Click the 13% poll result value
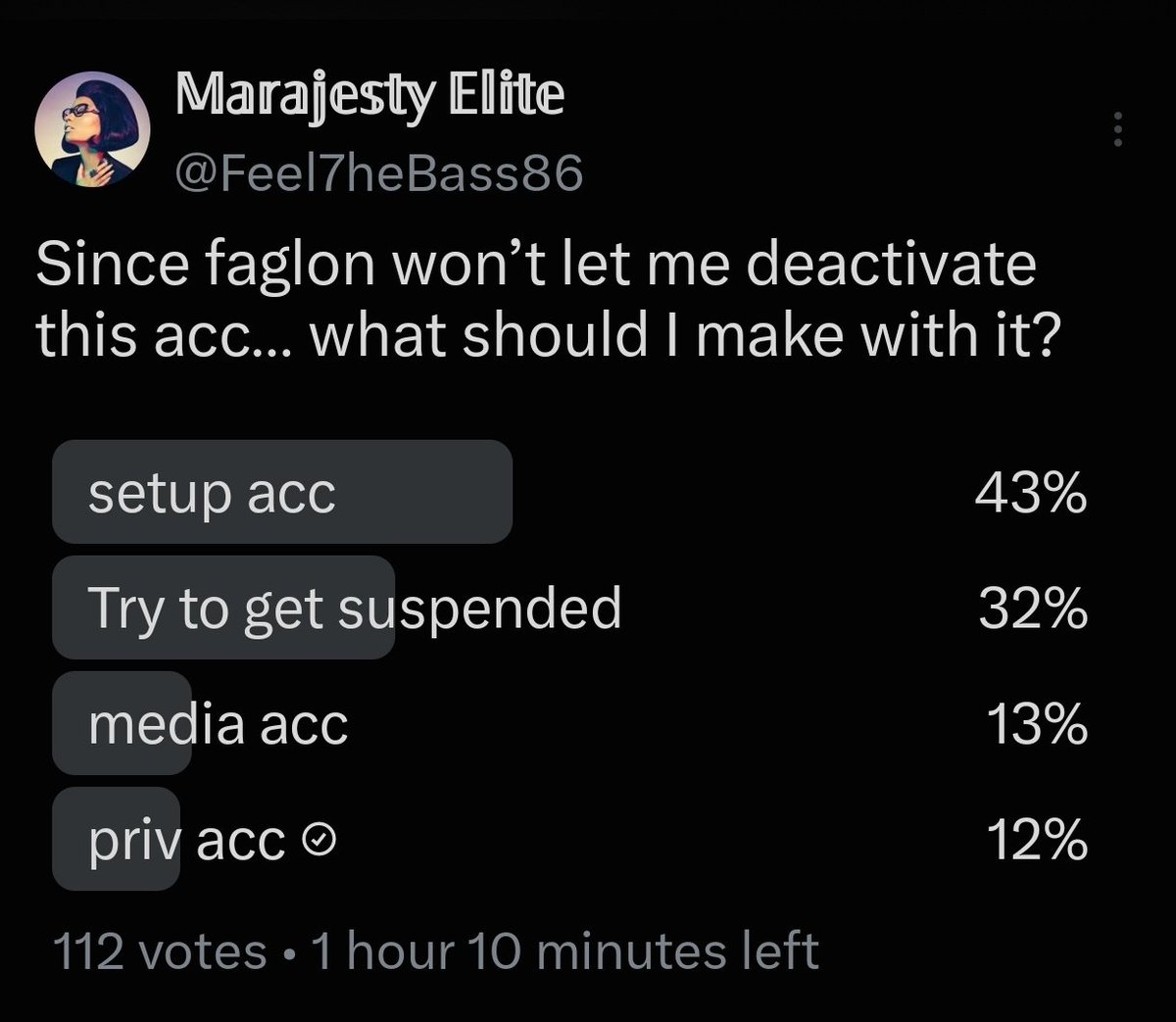 (1038, 724)
